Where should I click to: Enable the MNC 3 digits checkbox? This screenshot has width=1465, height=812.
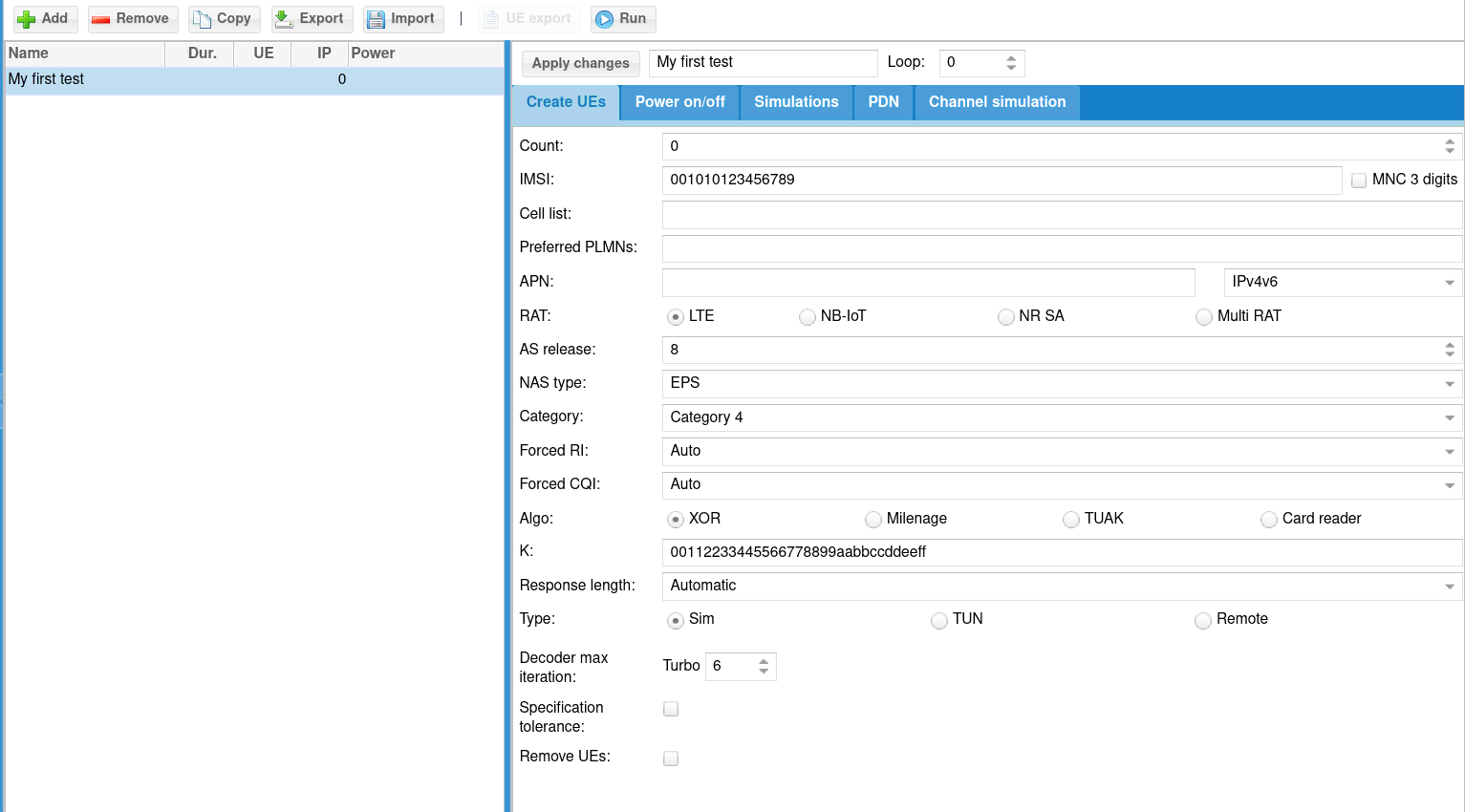[x=1359, y=181]
